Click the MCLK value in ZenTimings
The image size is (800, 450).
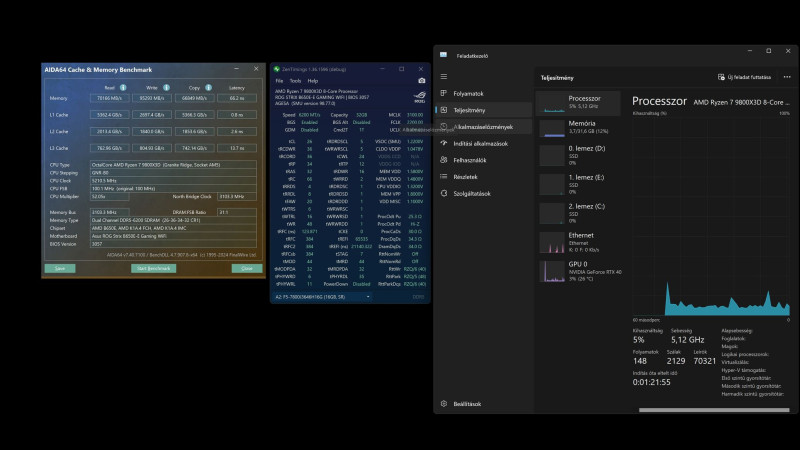[x=415, y=115]
